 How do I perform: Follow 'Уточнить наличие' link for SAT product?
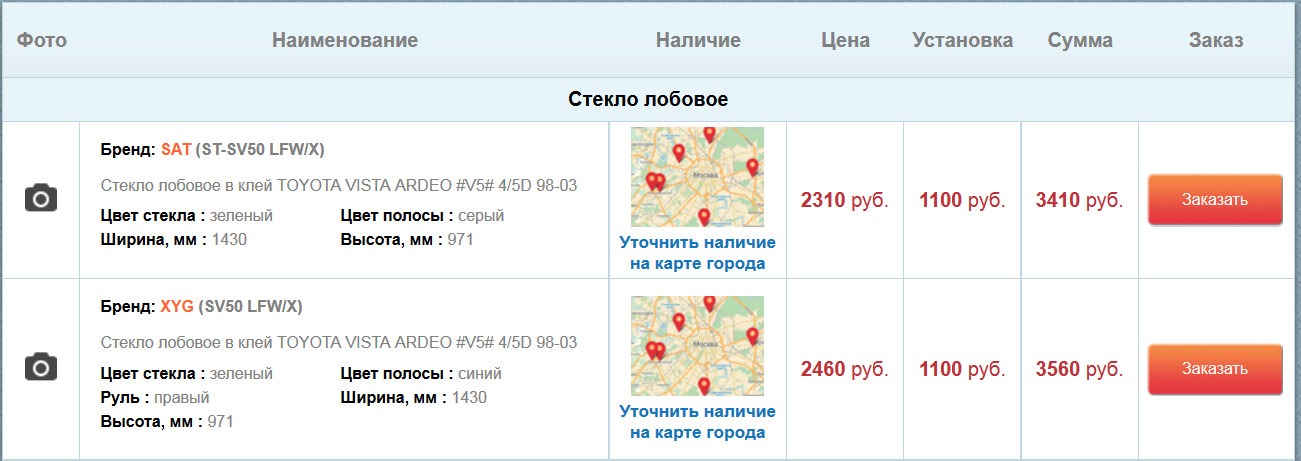click(x=697, y=253)
